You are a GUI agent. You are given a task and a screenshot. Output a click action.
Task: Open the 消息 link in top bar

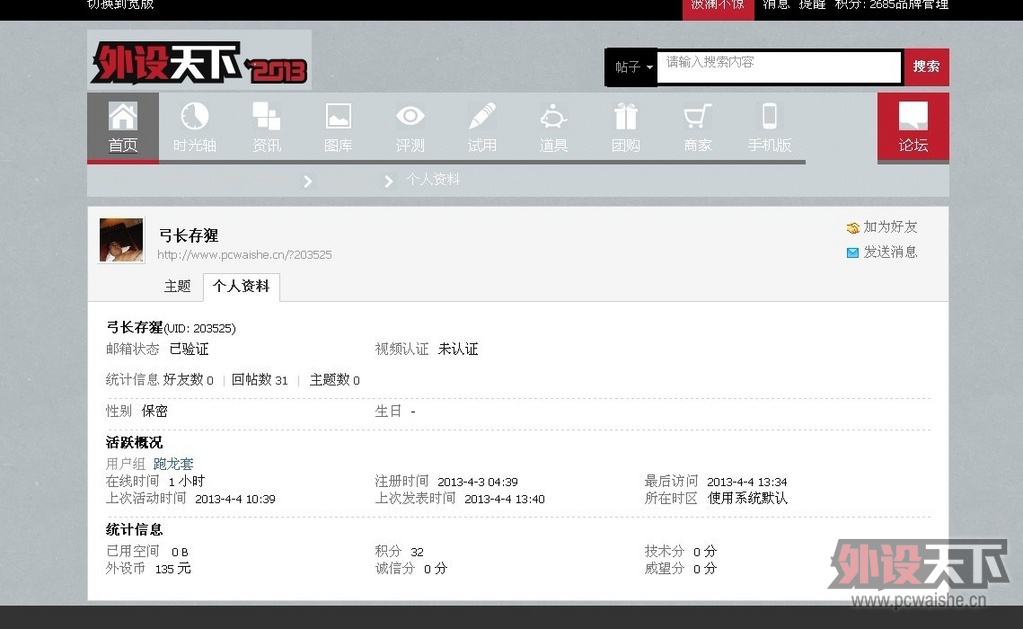[x=776, y=5]
